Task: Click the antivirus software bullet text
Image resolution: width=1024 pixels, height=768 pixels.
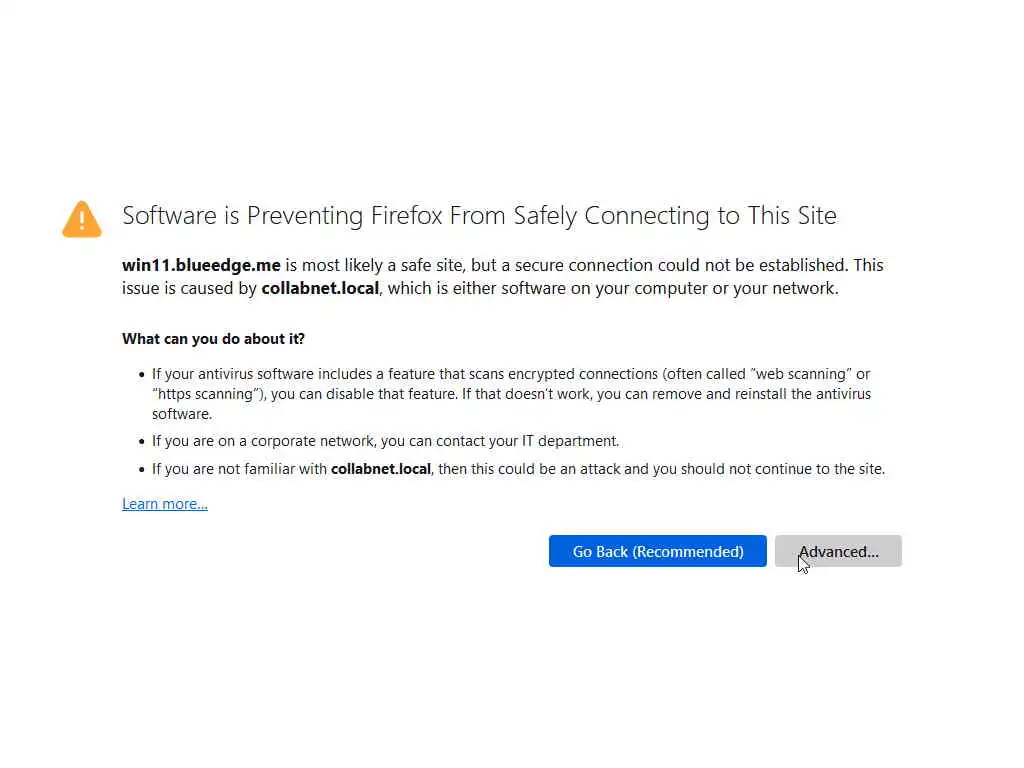Action: [x=400, y=374]
